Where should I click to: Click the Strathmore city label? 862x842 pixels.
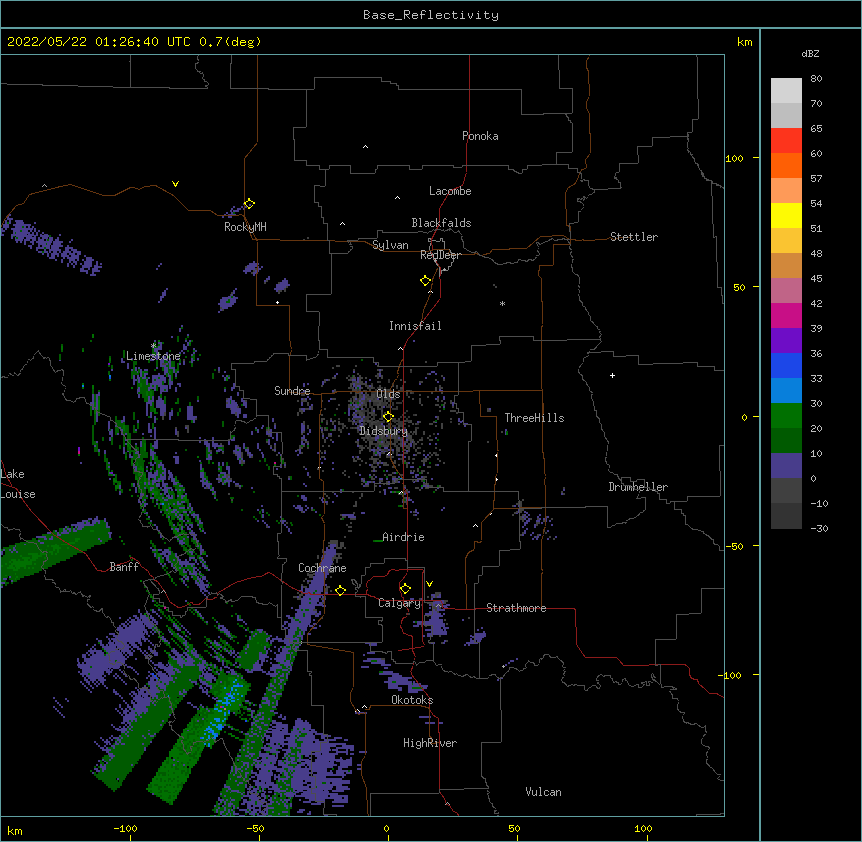516,608
